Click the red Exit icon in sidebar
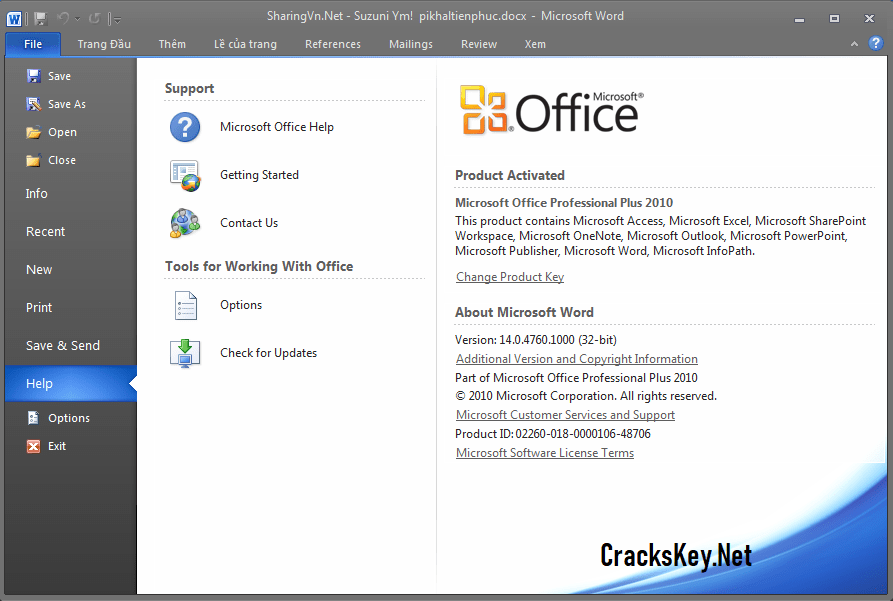Viewport: 893px width, 601px height. [34, 446]
